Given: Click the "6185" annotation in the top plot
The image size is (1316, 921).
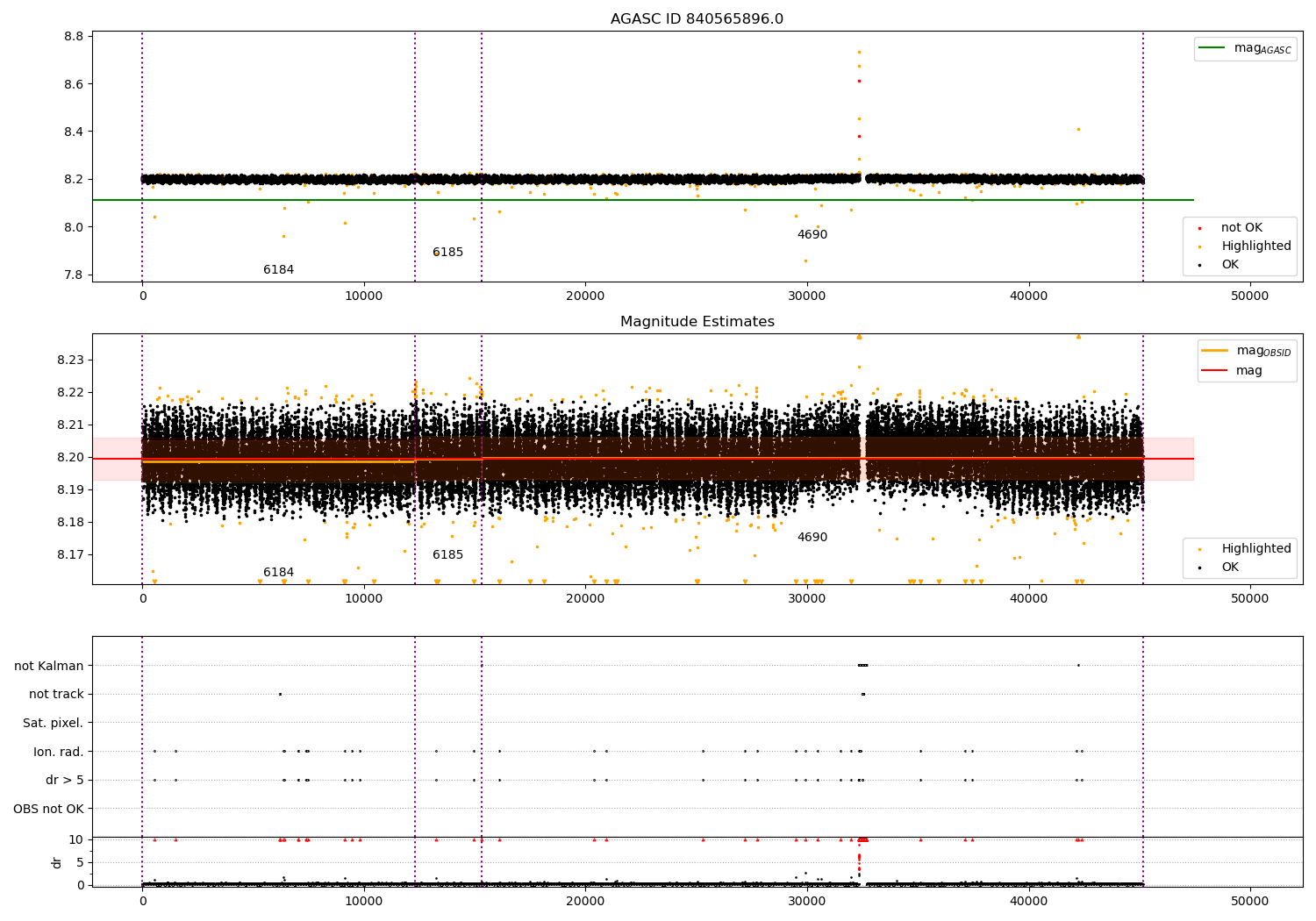Looking at the screenshot, I should (447, 253).
